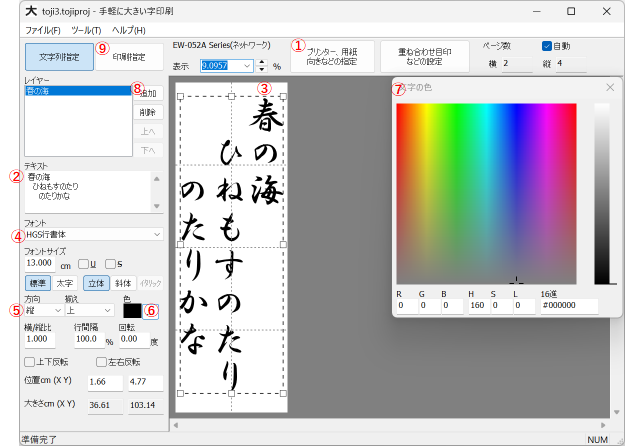
Task: Open the color picker button beside the swatch
Action: click(151, 311)
